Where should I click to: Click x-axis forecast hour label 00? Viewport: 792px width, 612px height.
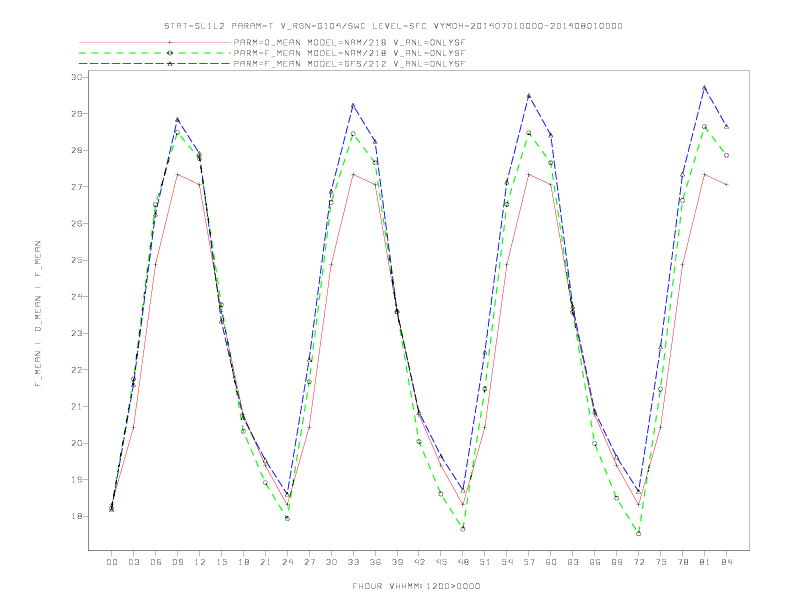tap(112, 562)
